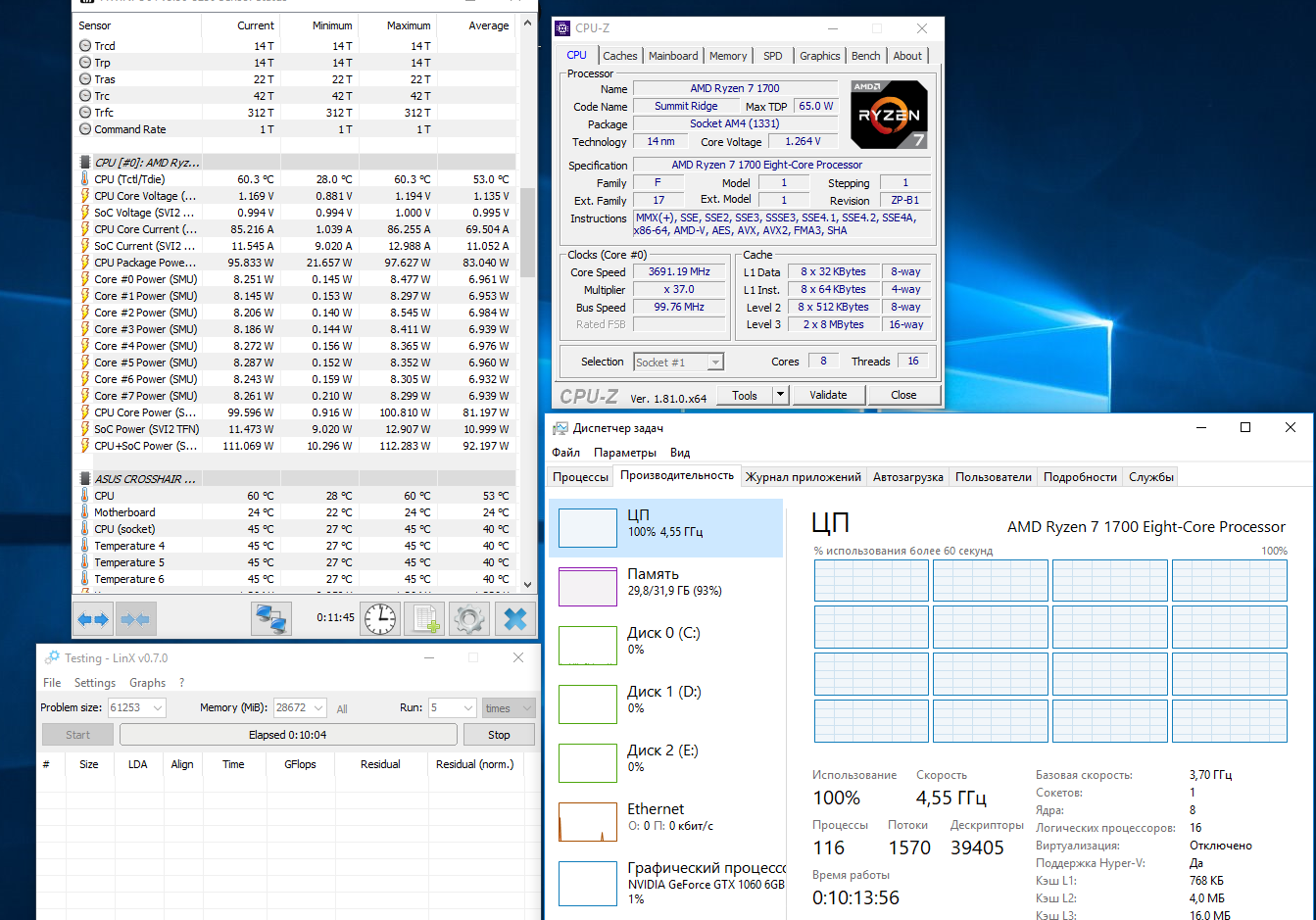Click thermometer icon beside Motherboard sensor
The image size is (1316, 920).
[x=85, y=512]
